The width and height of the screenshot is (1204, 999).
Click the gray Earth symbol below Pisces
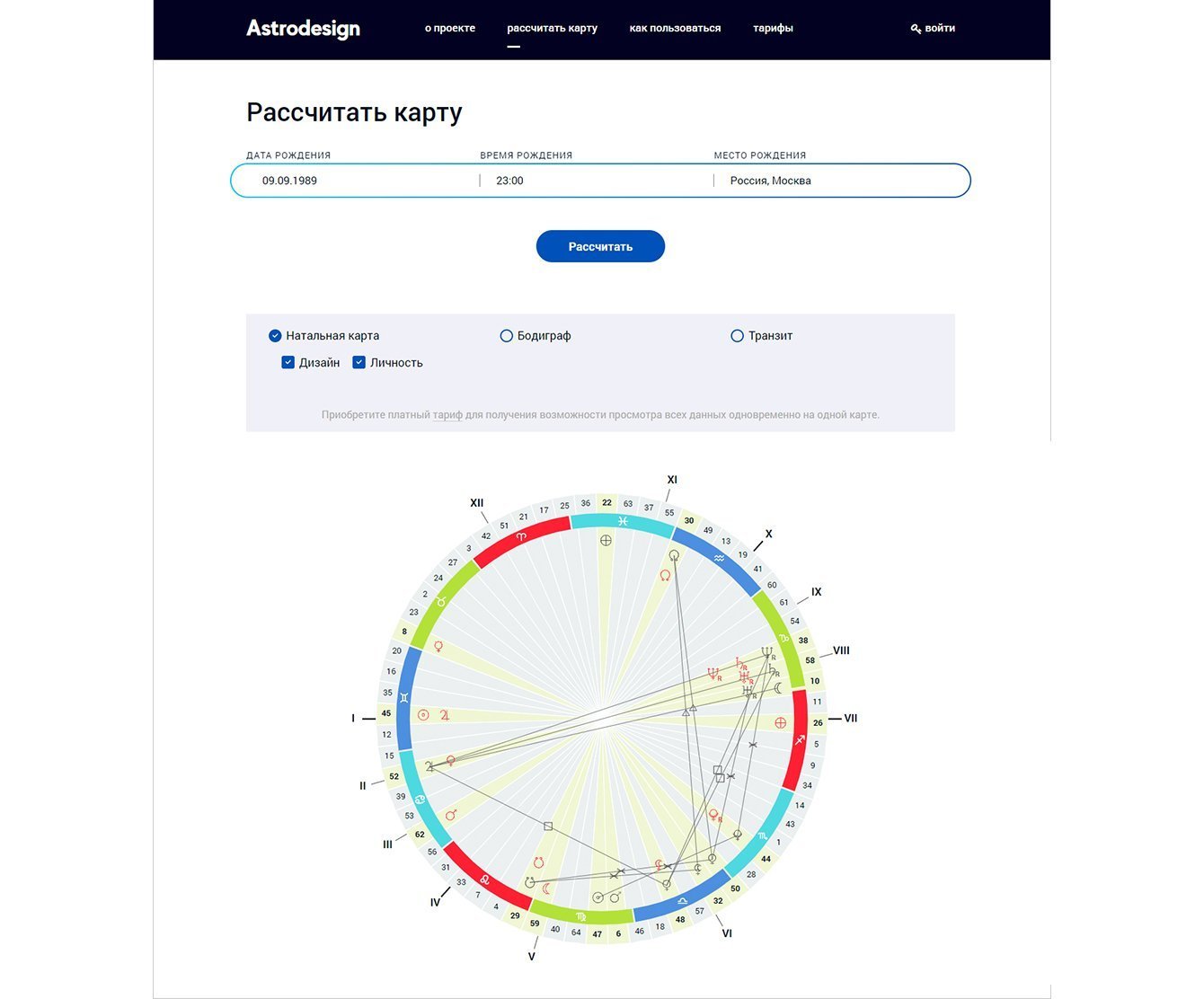606,541
